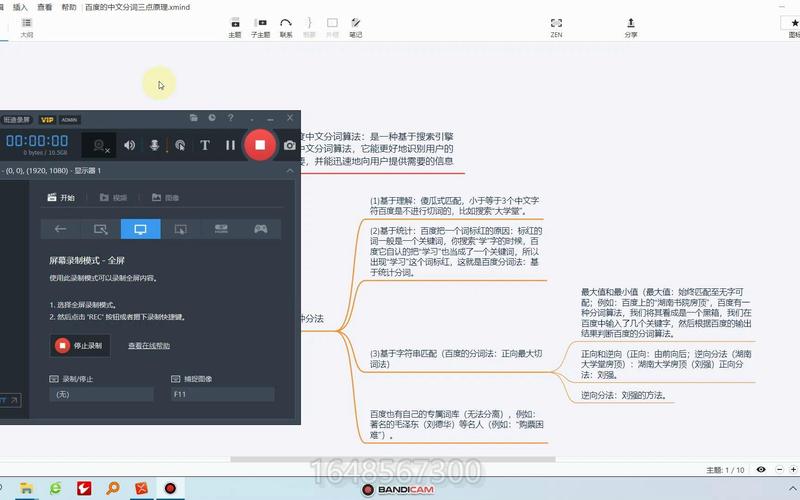
Task: Toggle the eye view icon in status bar
Action: pos(761,469)
